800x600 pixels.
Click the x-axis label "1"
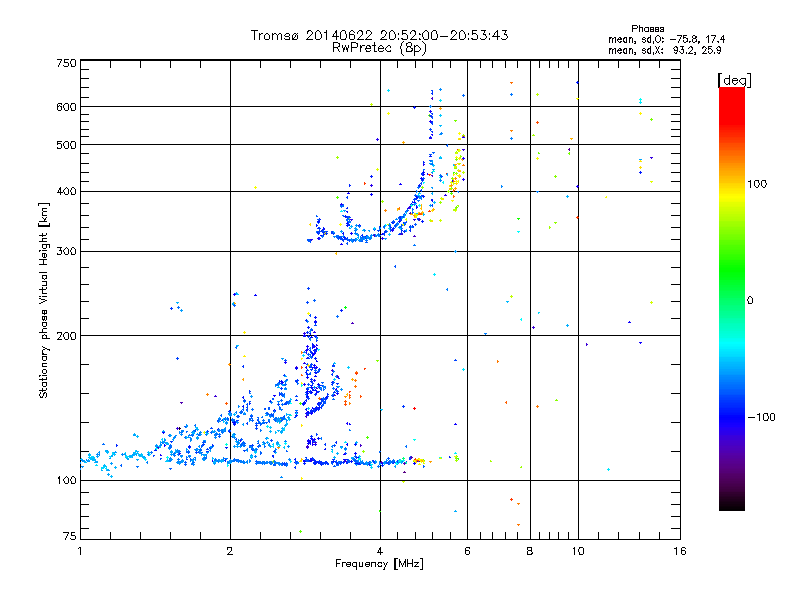80,551
